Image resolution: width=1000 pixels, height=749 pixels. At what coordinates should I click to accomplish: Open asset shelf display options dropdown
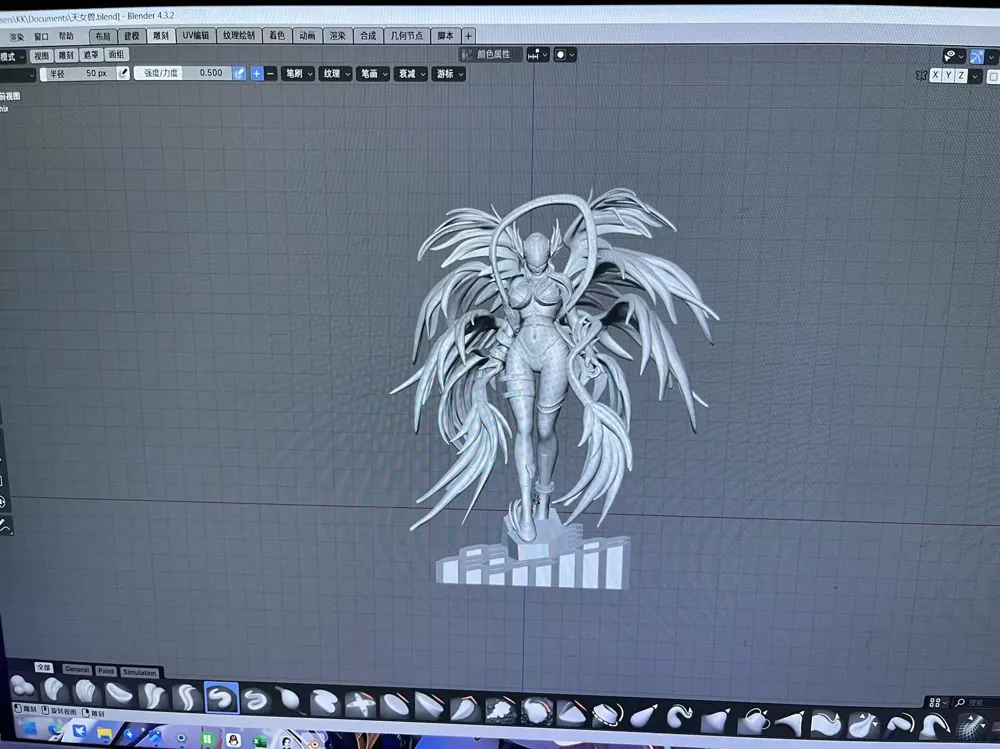tap(938, 702)
